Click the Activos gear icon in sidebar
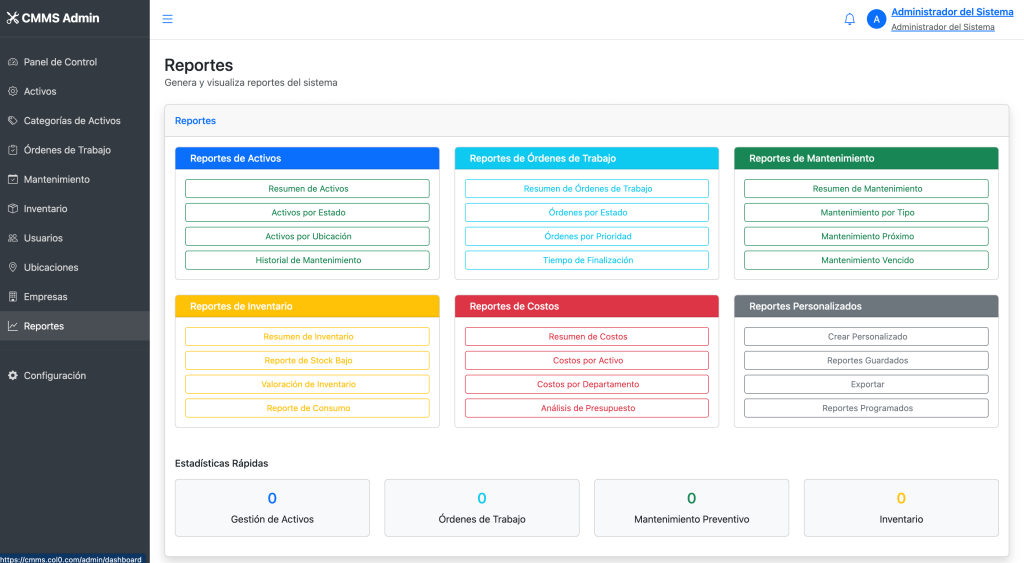1024x563 pixels. coord(12,91)
